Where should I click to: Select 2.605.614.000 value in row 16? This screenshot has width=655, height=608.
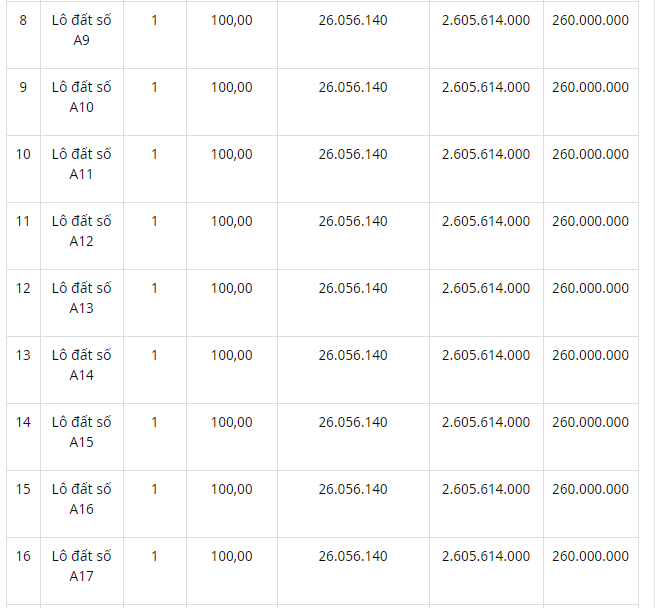tap(486, 556)
